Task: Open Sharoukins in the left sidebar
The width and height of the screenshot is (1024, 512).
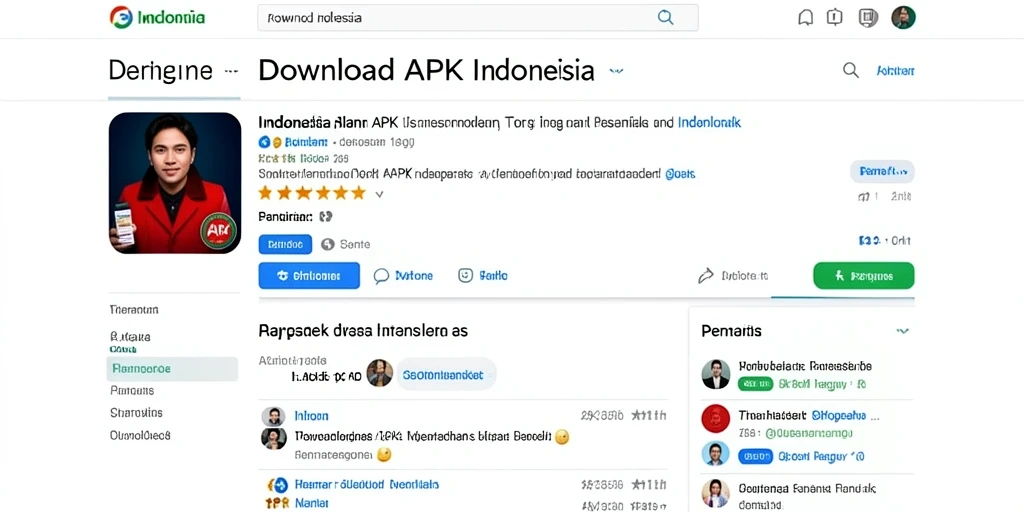Action: [136, 413]
